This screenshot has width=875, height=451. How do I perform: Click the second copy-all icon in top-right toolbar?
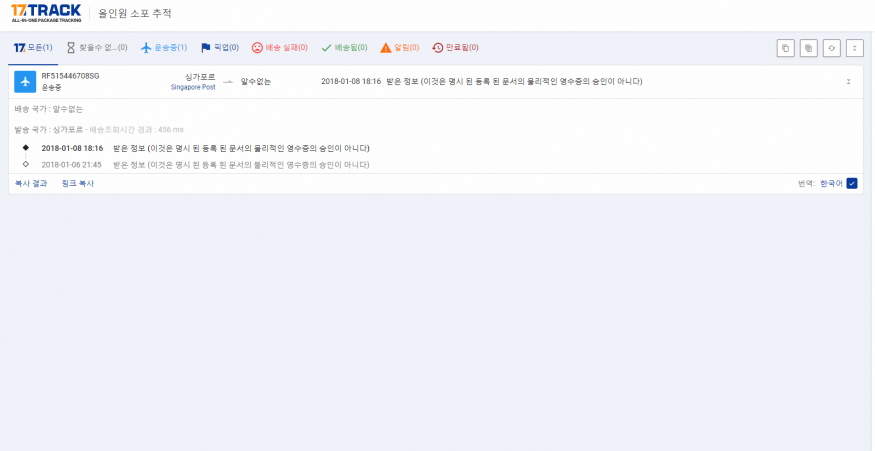(808, 48)
